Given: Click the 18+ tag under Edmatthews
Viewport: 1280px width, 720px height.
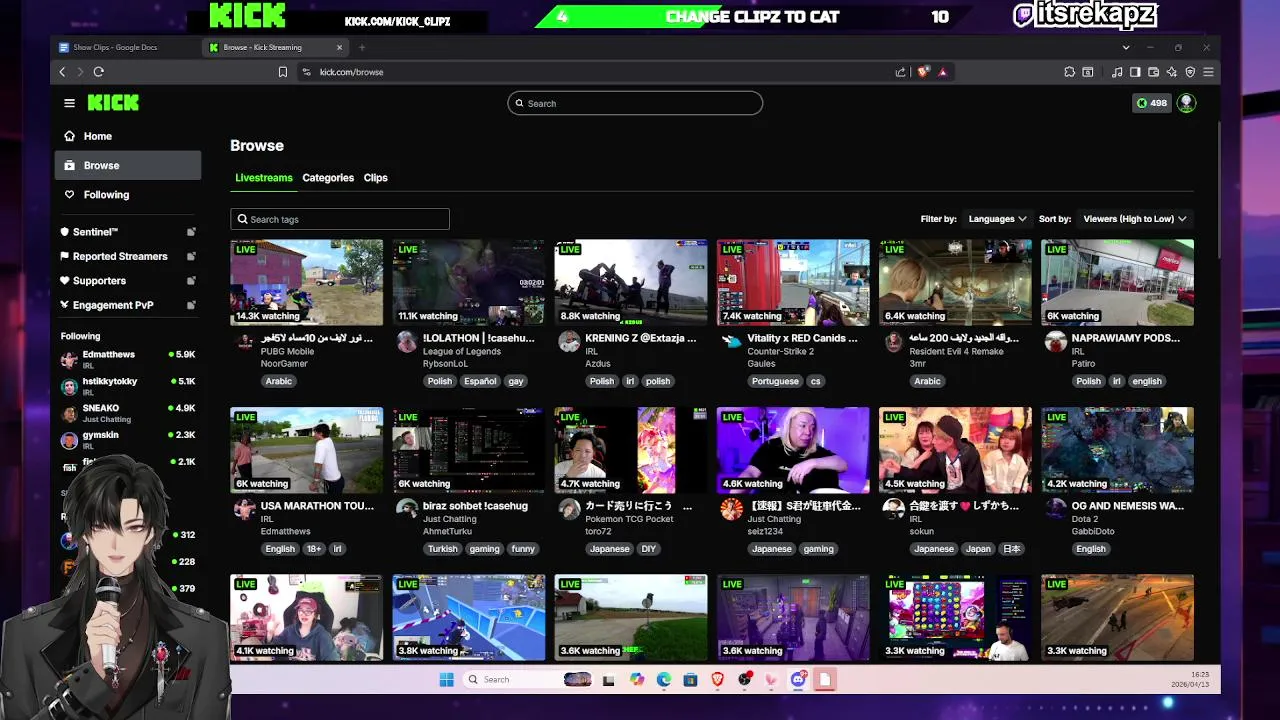Looking at the screenshot, I should pos(314,549).
